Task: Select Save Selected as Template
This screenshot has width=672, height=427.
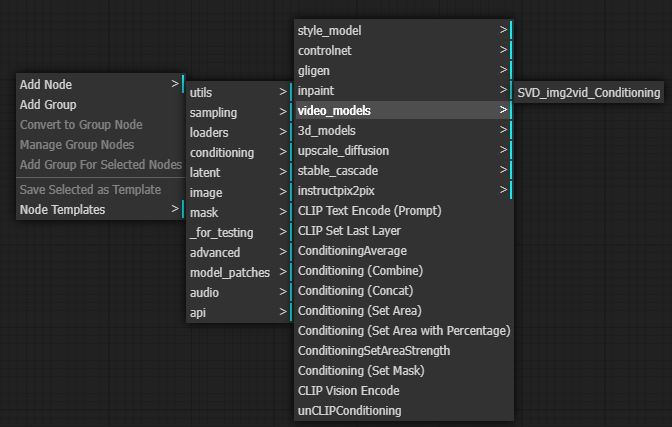Action: click(x=101, y=189)
